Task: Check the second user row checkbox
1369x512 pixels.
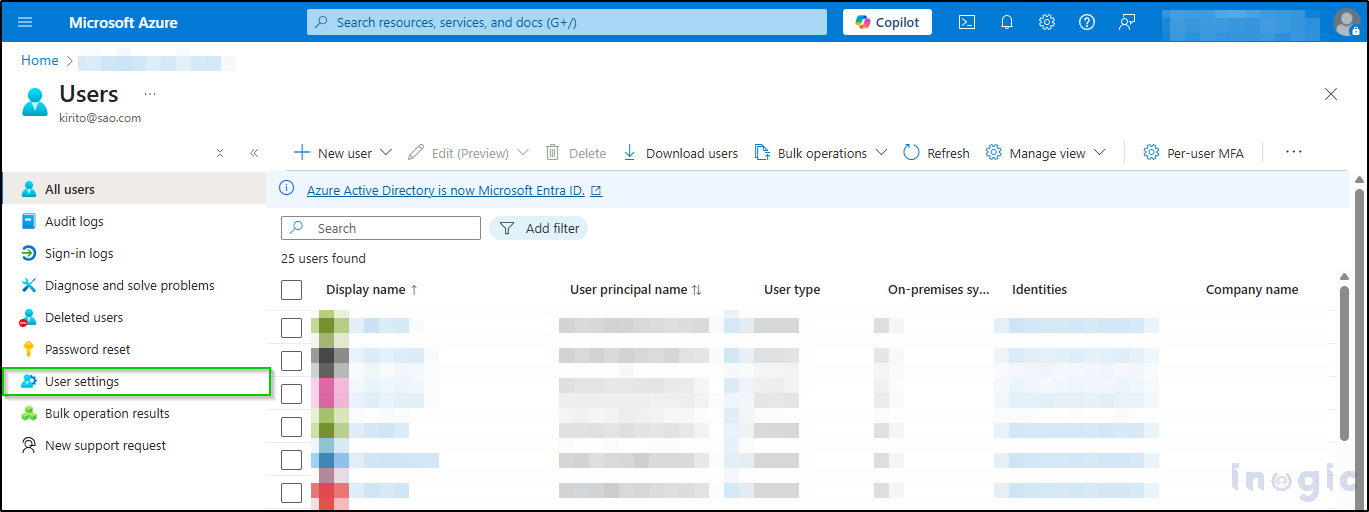Action: 292,361
